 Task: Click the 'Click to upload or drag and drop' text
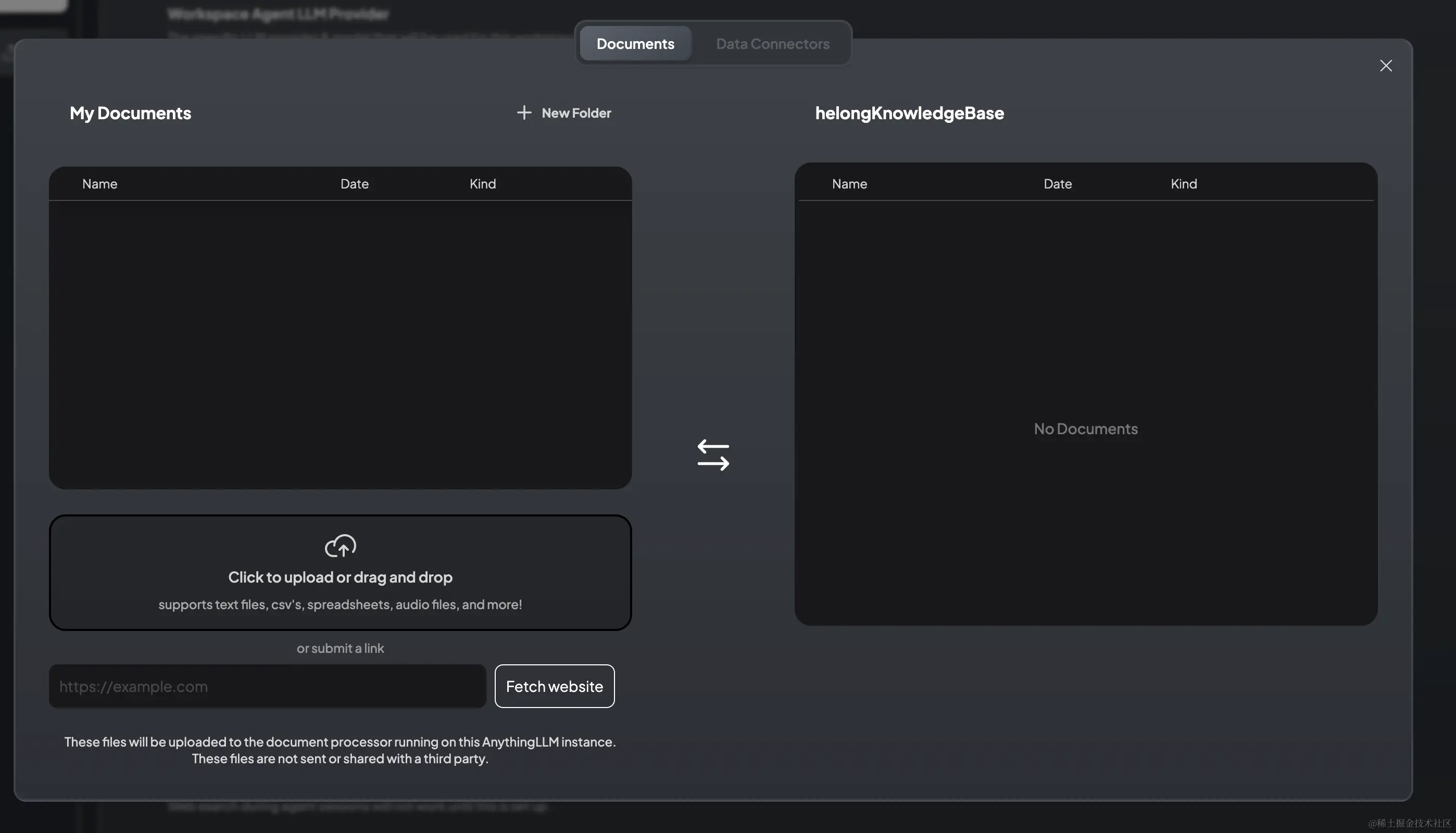click(x=341, y=577)
